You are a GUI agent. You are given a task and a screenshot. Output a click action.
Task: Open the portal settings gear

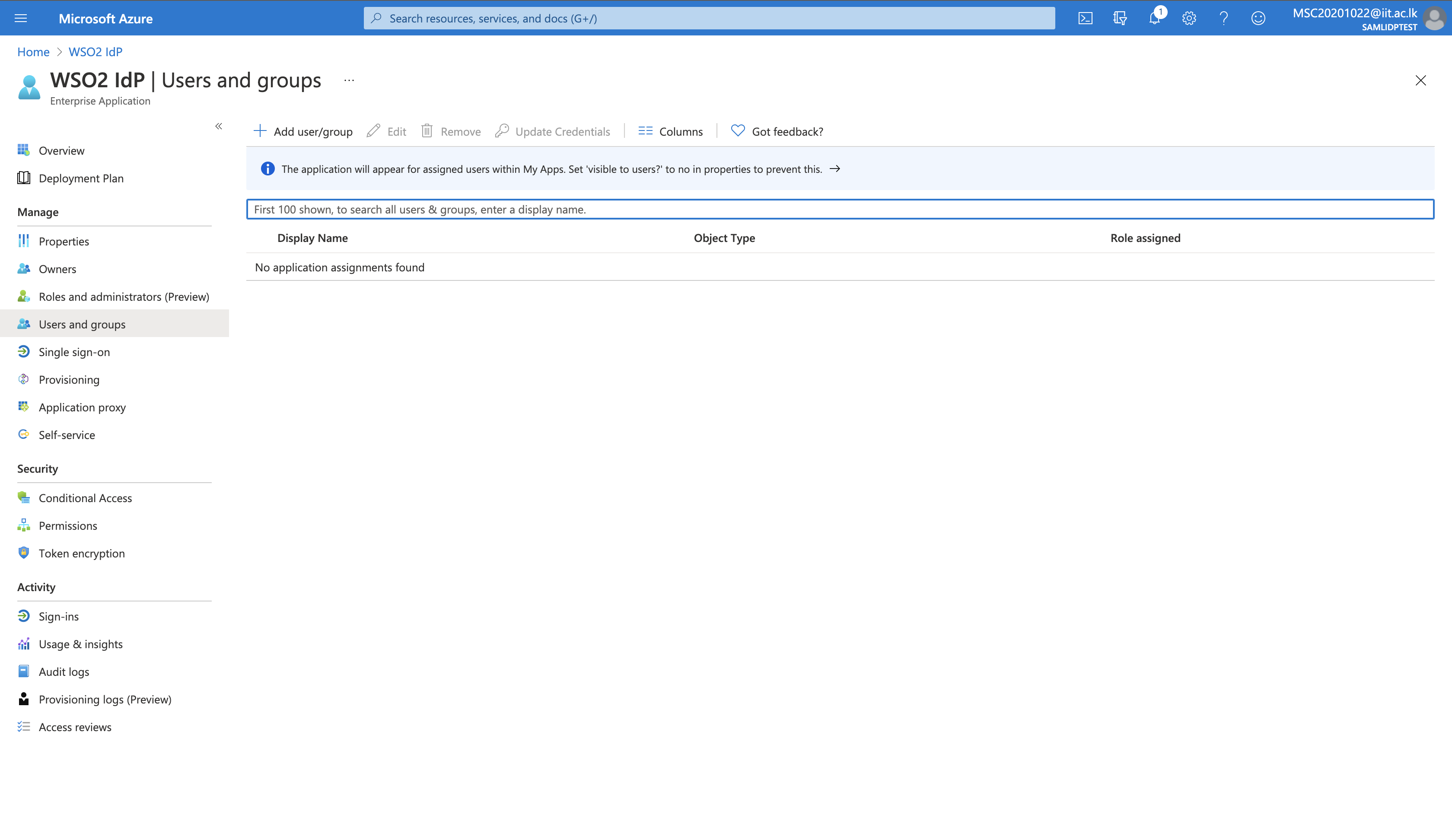point(1189,19)
